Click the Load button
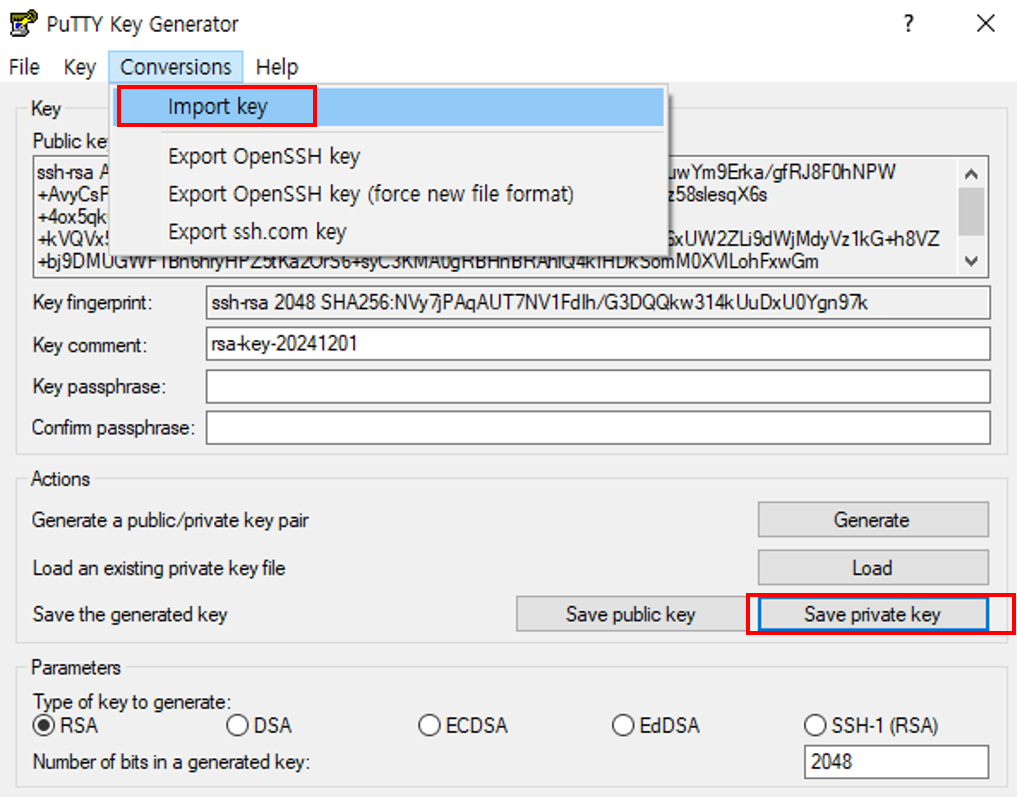Image resolution: width=1017 pixels, height=797 pixels. click(x=873, y=568)
